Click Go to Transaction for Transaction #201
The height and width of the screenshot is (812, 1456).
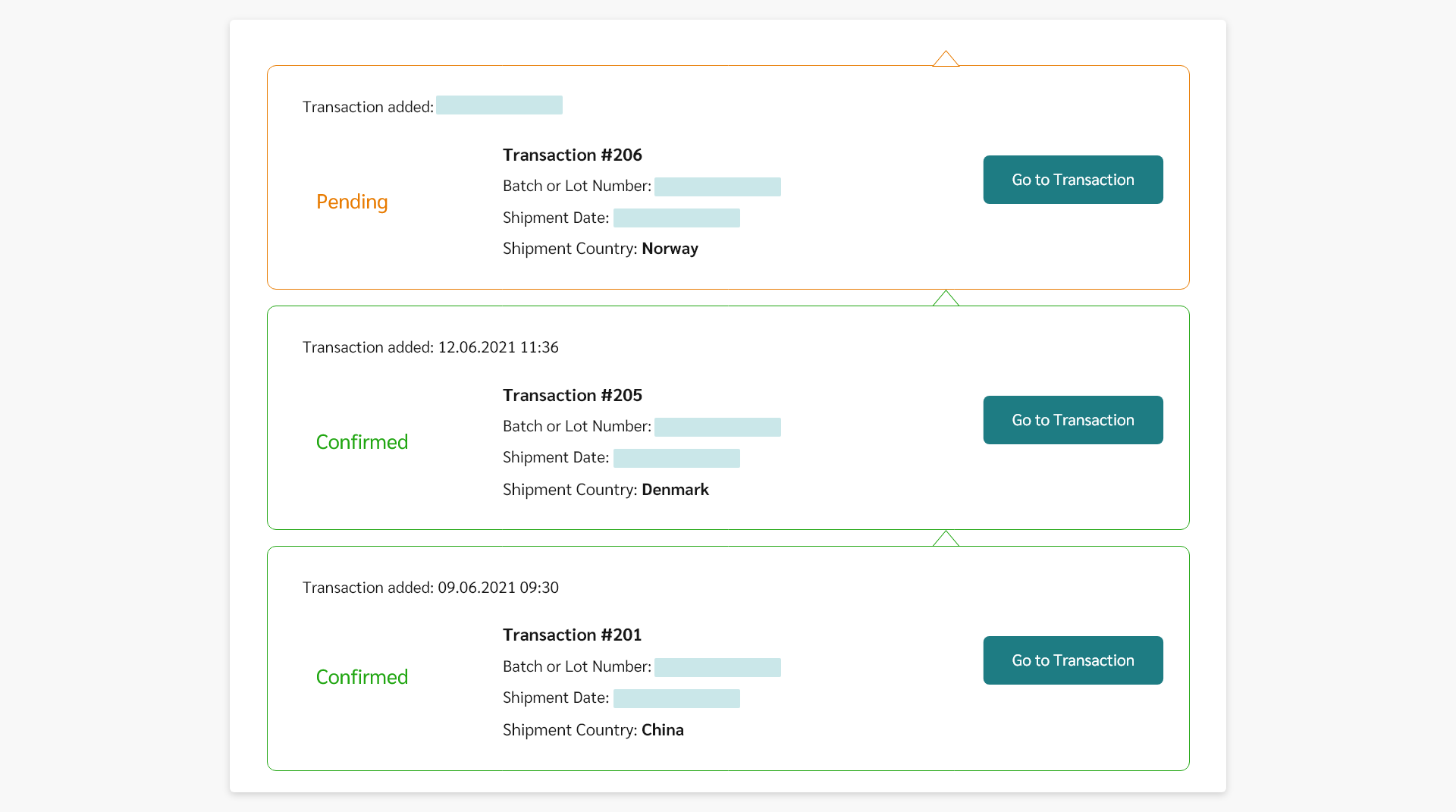[1072, 660]
